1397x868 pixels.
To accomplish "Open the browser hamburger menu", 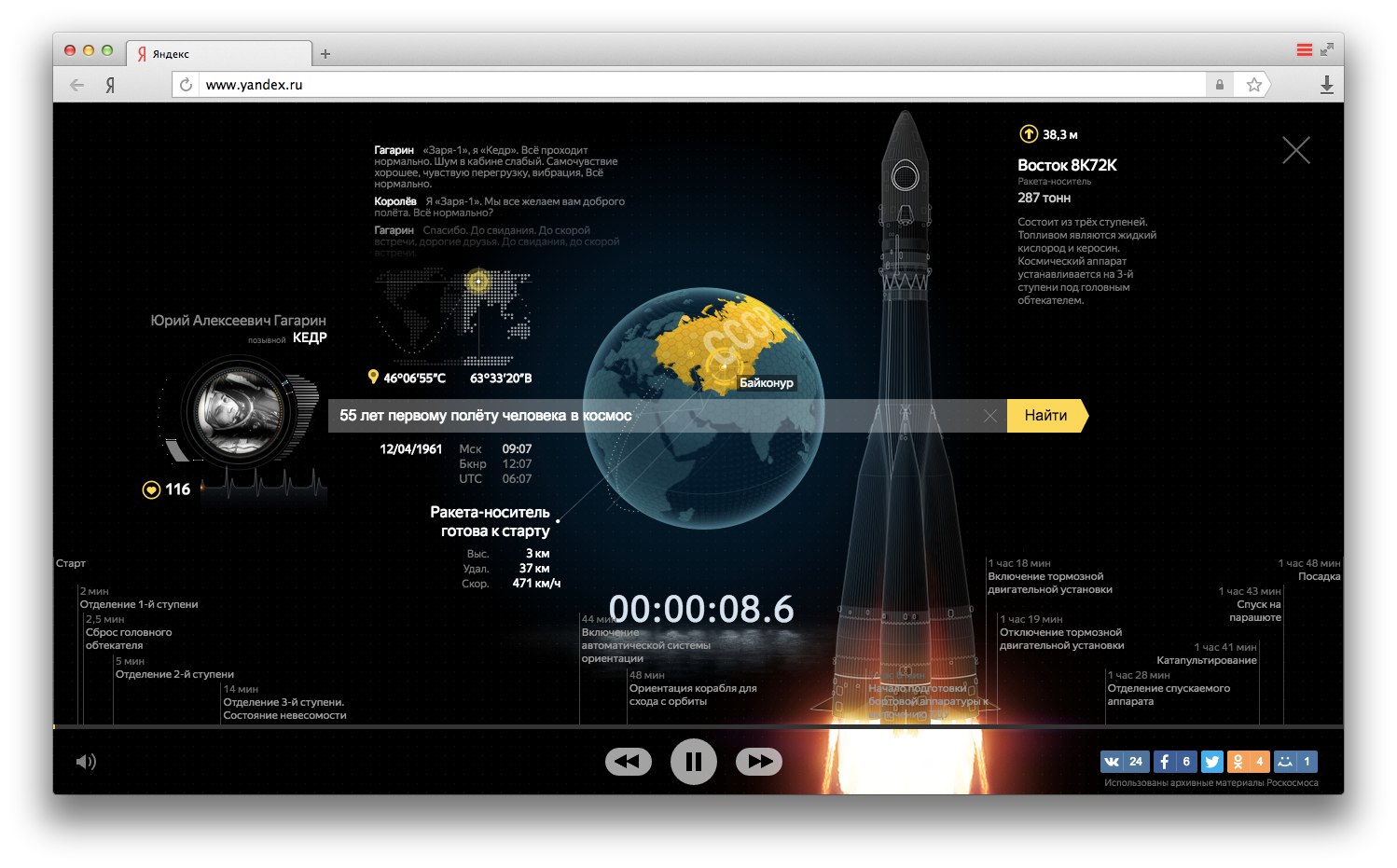I will (x=1304, y=50).
